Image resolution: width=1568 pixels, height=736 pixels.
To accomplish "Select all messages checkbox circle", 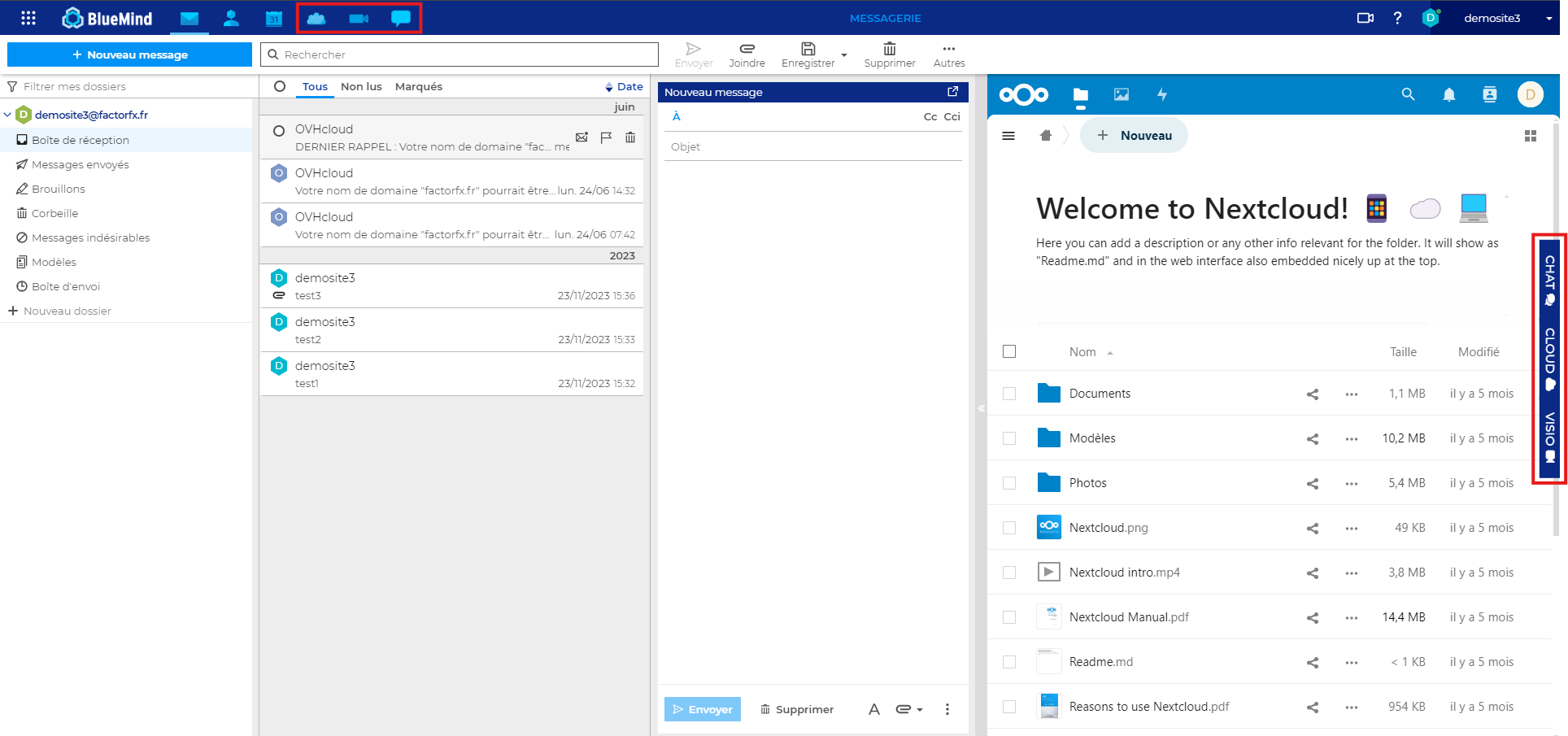I will pos(280,86).
